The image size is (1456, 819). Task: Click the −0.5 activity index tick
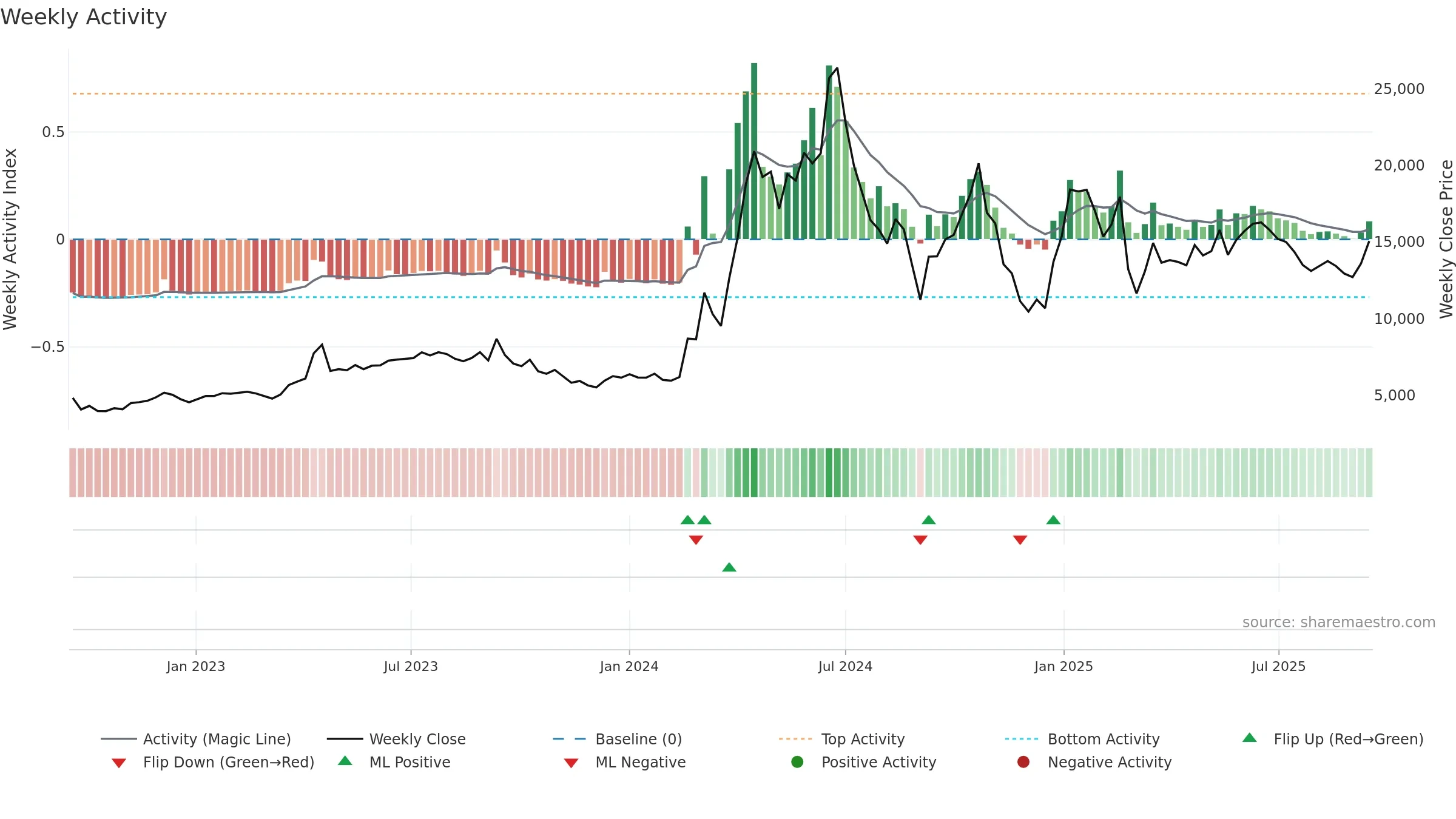(48, 347)
